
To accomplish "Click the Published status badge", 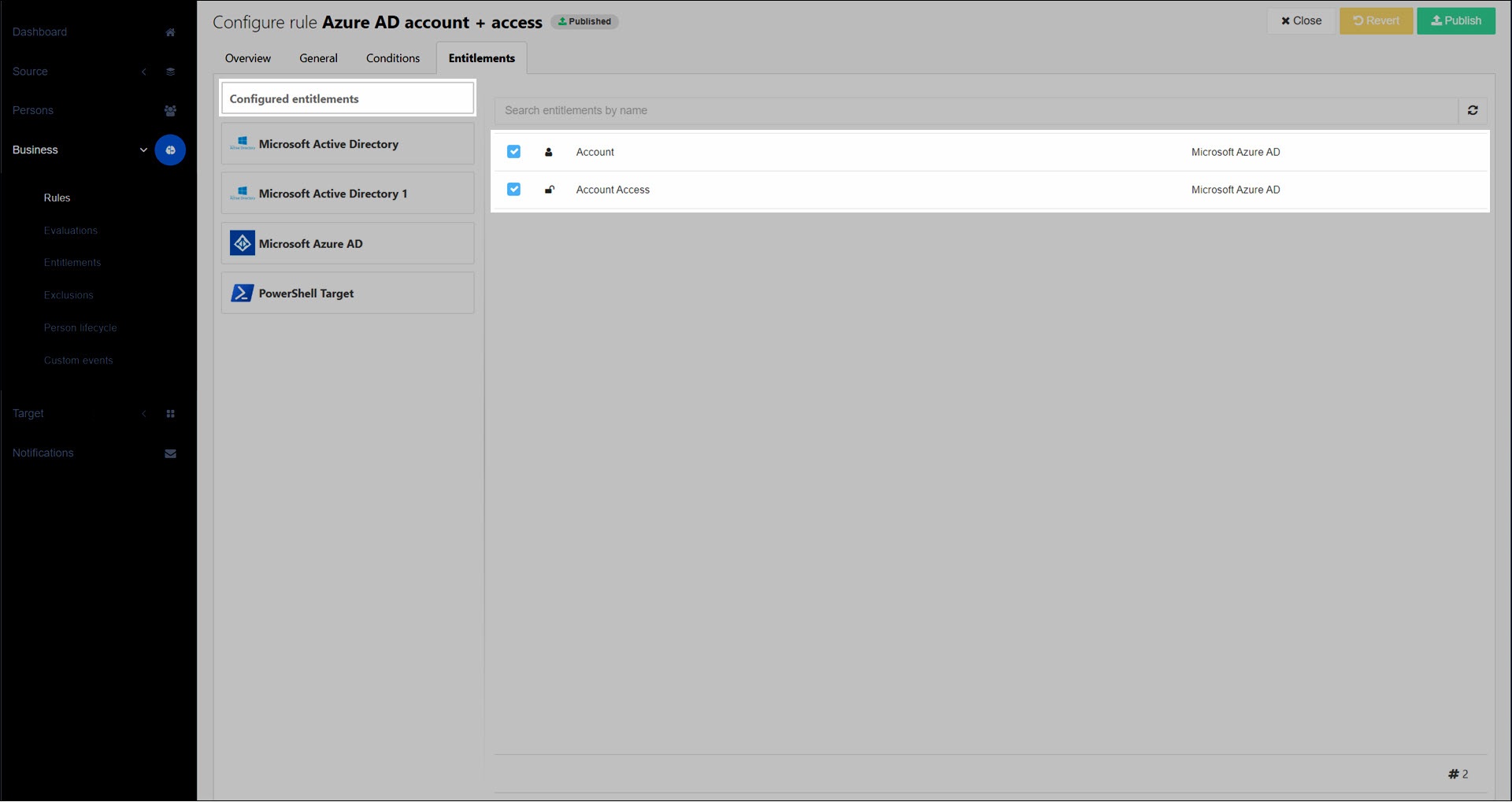I will (584, 22).
